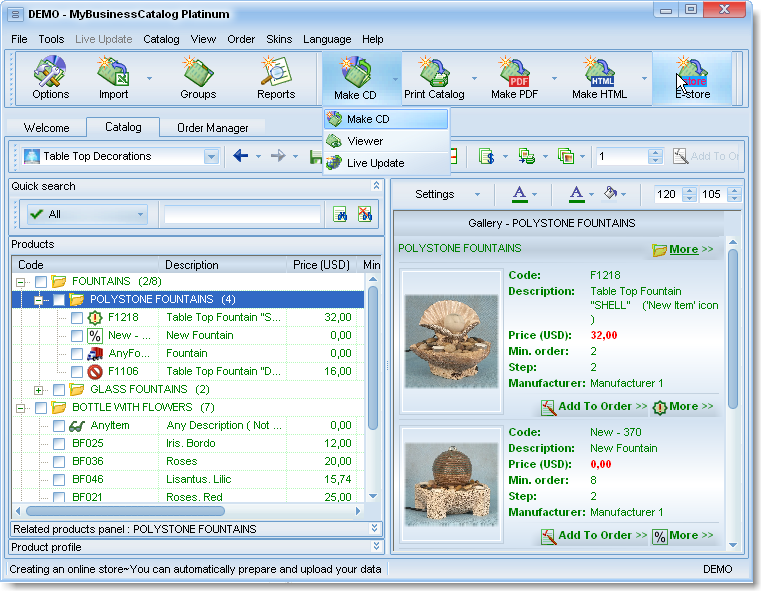Toggle the GLASS FOUNTAINS folder checkbox
This screenshot has width=761, height=591.
(x=59, y=389)
